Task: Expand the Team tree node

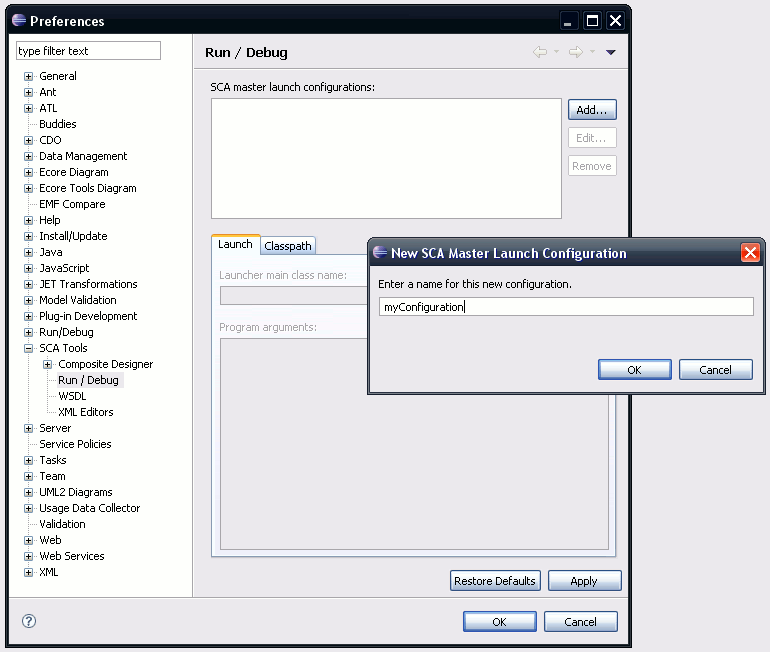Action: [x=28, y=477]
